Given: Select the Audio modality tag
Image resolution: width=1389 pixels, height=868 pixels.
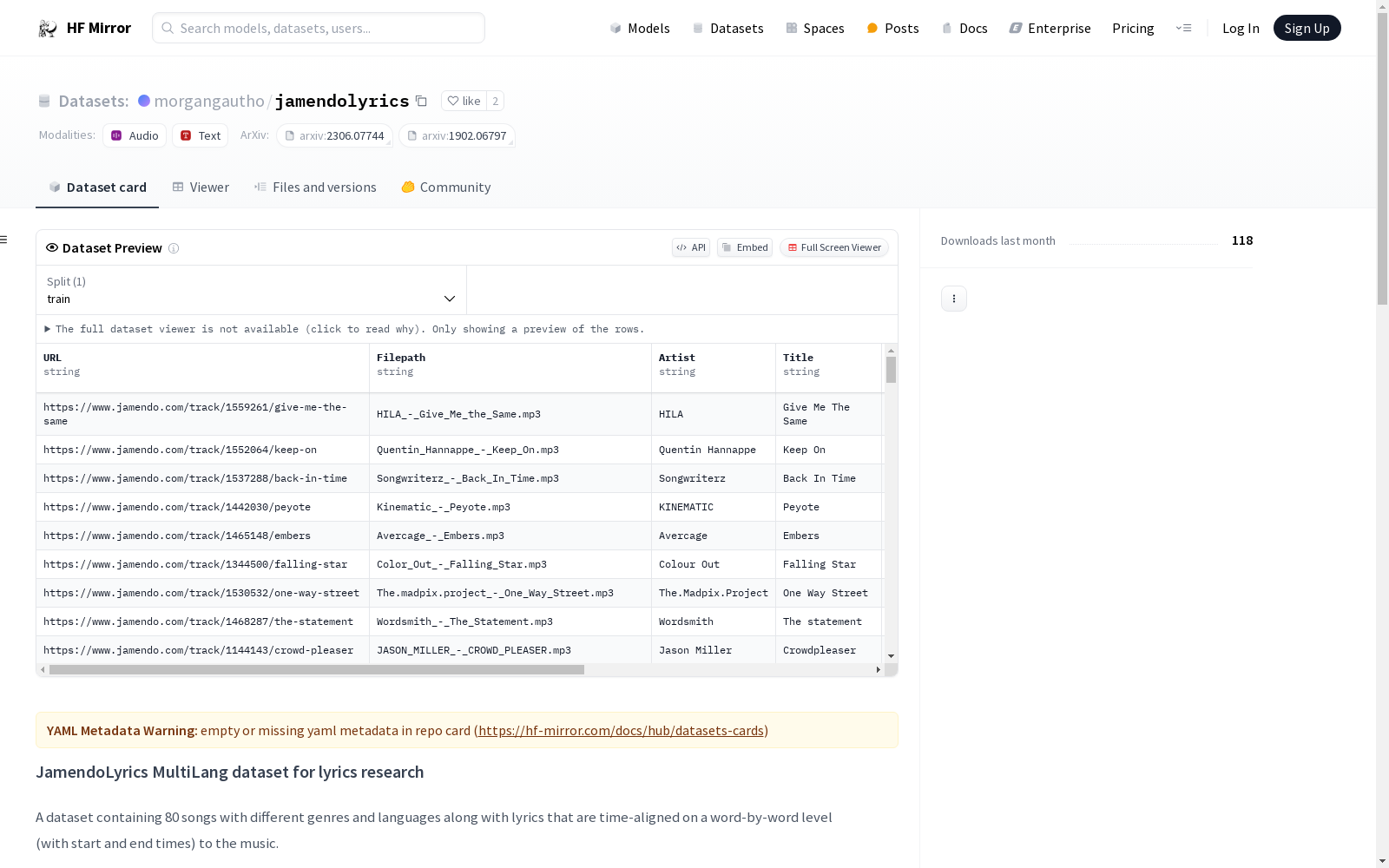Looking at the screenshot, I should (x=135, y=135).
